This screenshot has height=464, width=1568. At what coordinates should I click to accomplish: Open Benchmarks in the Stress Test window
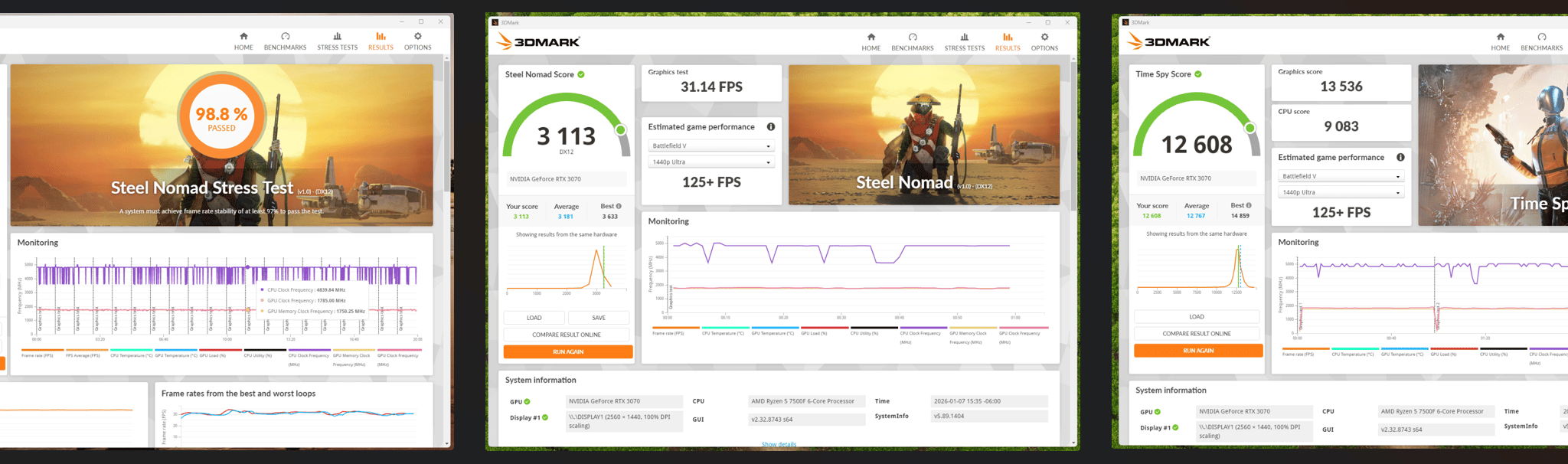tap(285, 41)
